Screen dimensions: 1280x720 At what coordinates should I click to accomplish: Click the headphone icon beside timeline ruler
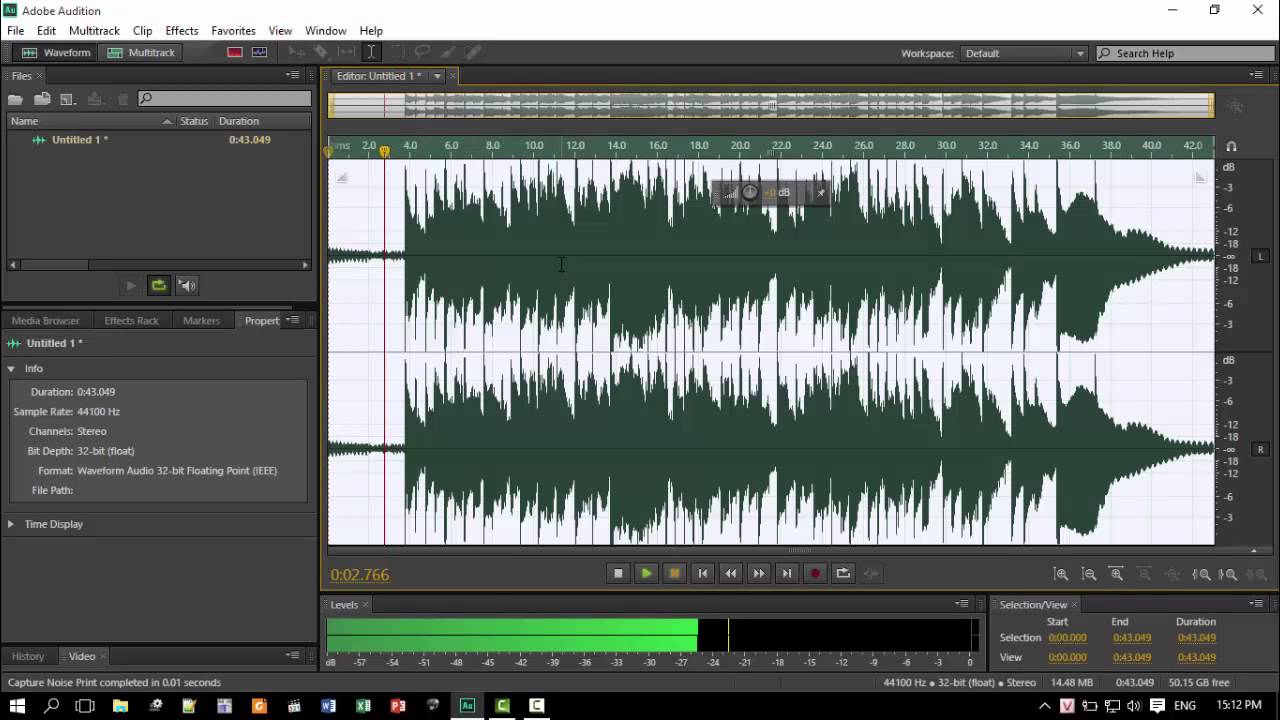click(x=1231, y=146)
